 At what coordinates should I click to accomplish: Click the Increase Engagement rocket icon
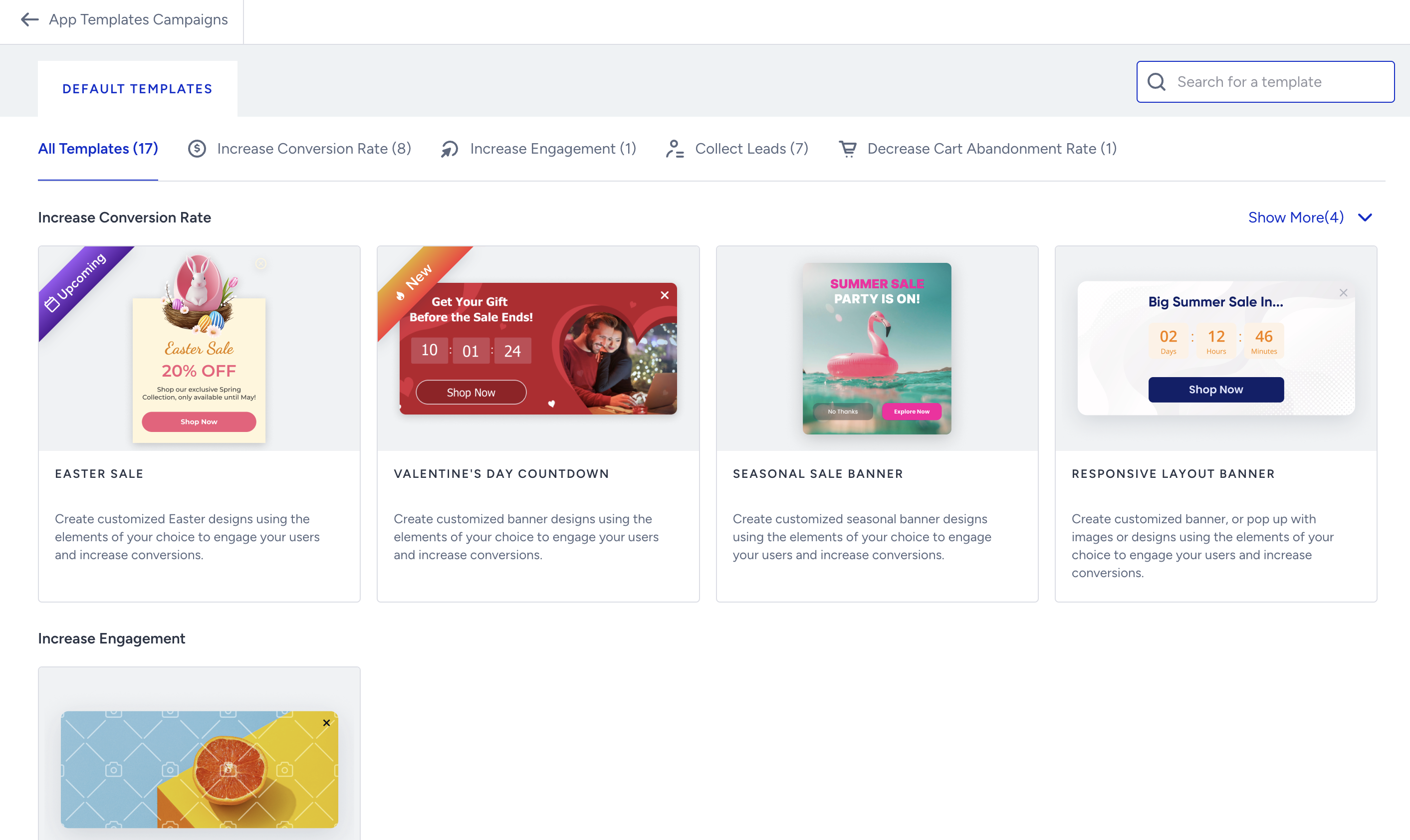[x=450, y=149]
